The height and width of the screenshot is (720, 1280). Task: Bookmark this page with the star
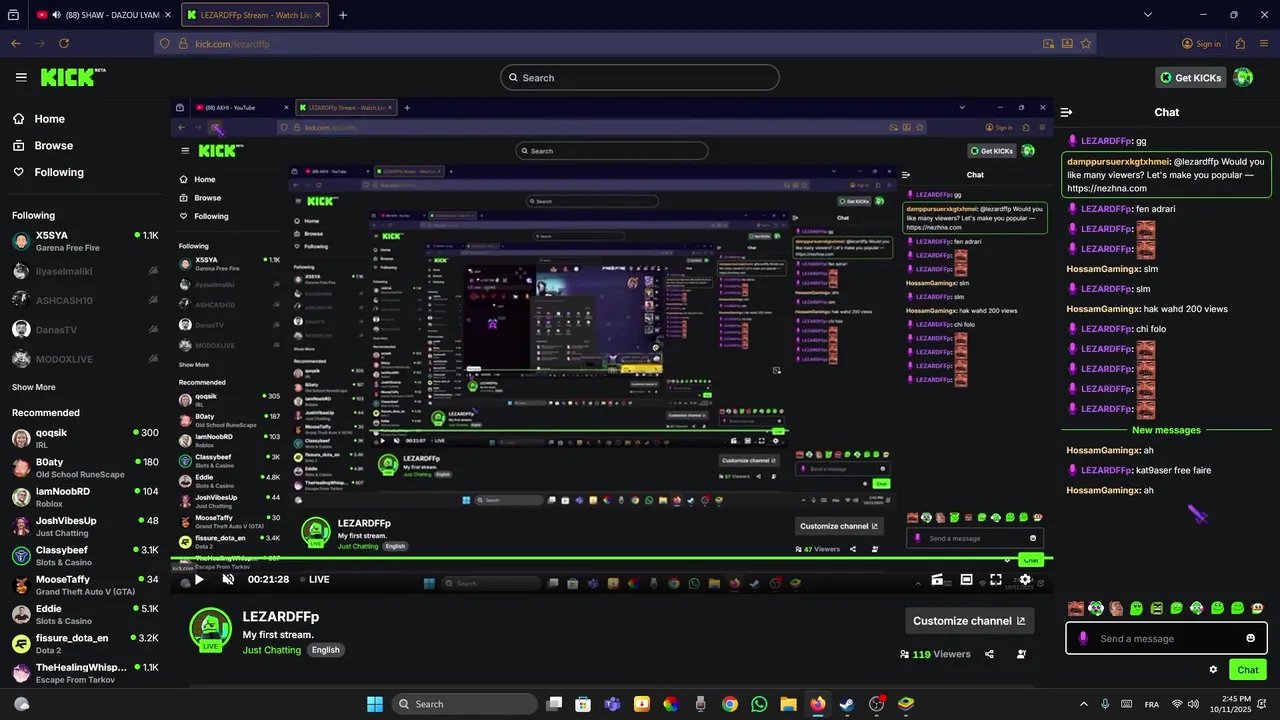pos(1086,43)
